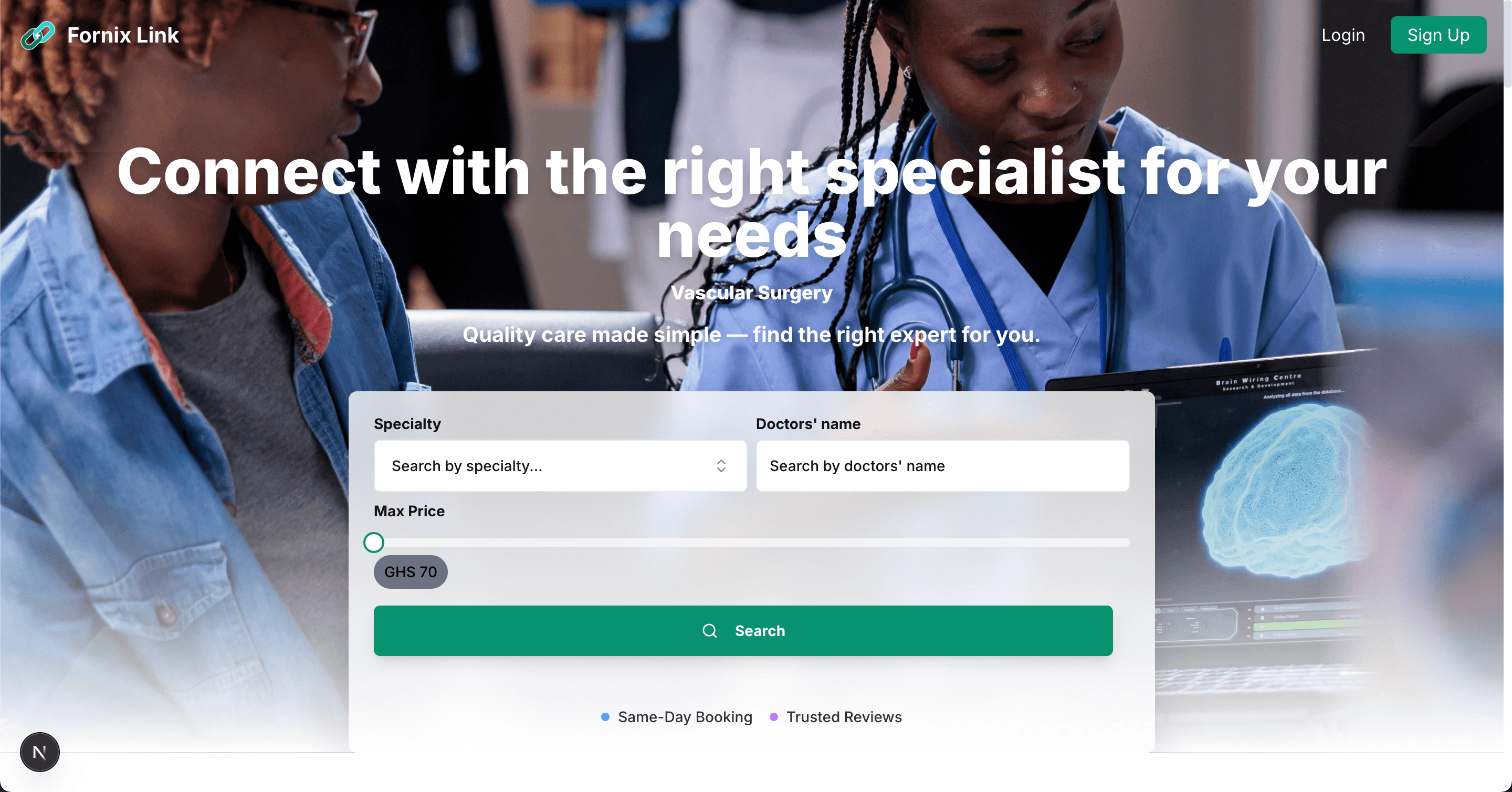Click the Fornix Link chain logo icon
Screen dimensions: 1512x792
[38, 35]
